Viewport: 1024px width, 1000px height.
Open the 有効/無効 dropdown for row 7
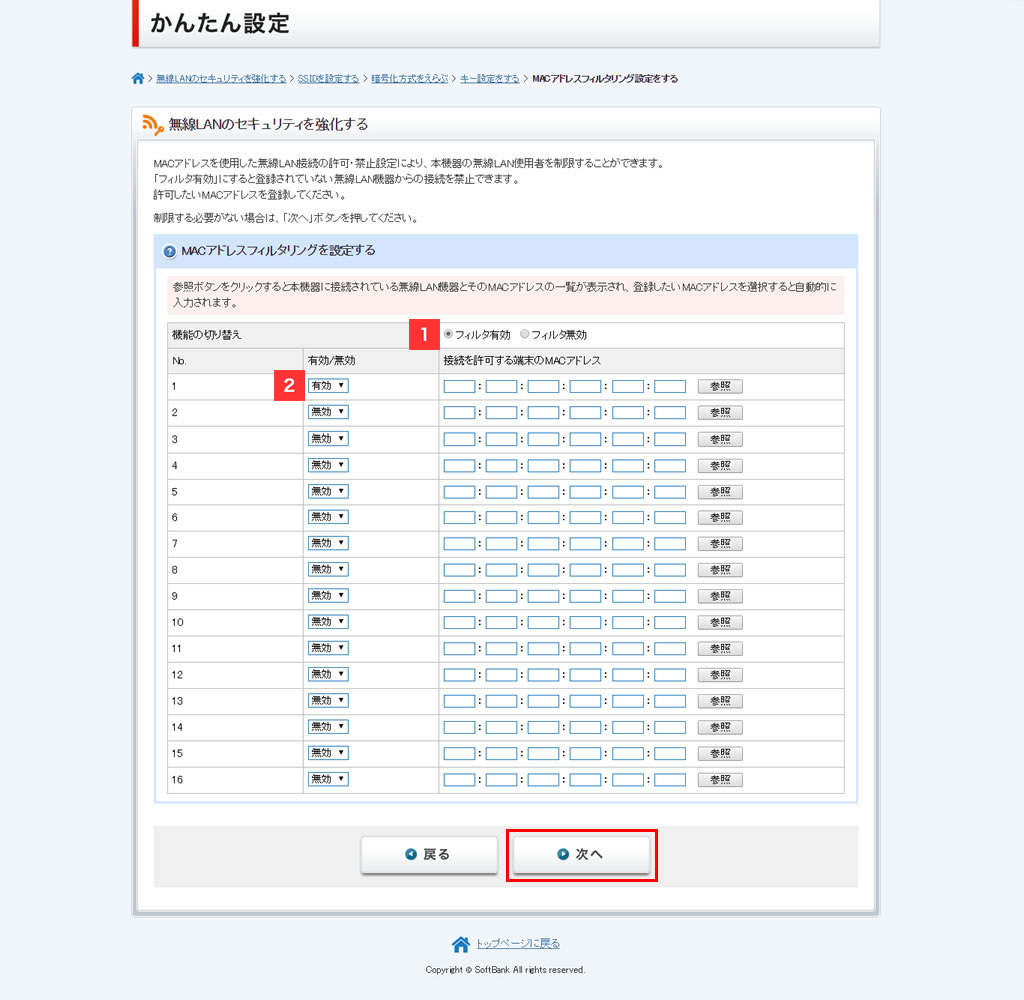point(328,543)
